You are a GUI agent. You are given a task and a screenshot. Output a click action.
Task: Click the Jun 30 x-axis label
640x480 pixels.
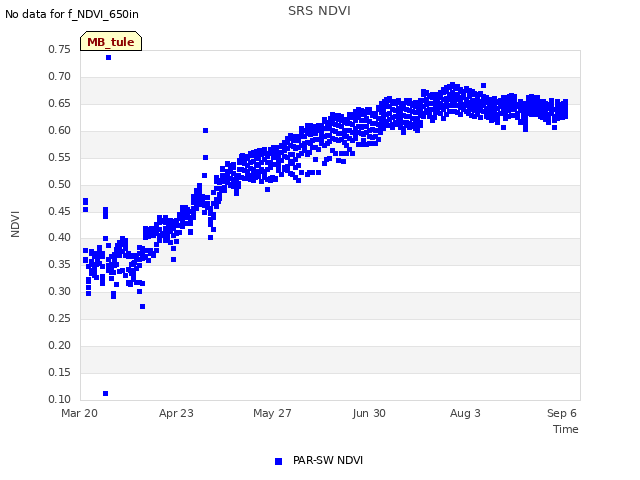click(x=369, y=413)
